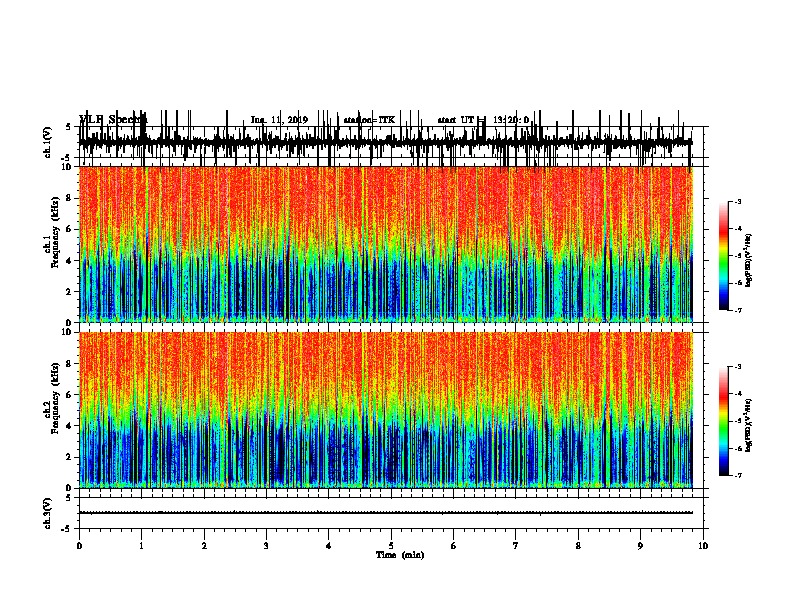Click the '7' tick on the time axis

tap(516, 546)
